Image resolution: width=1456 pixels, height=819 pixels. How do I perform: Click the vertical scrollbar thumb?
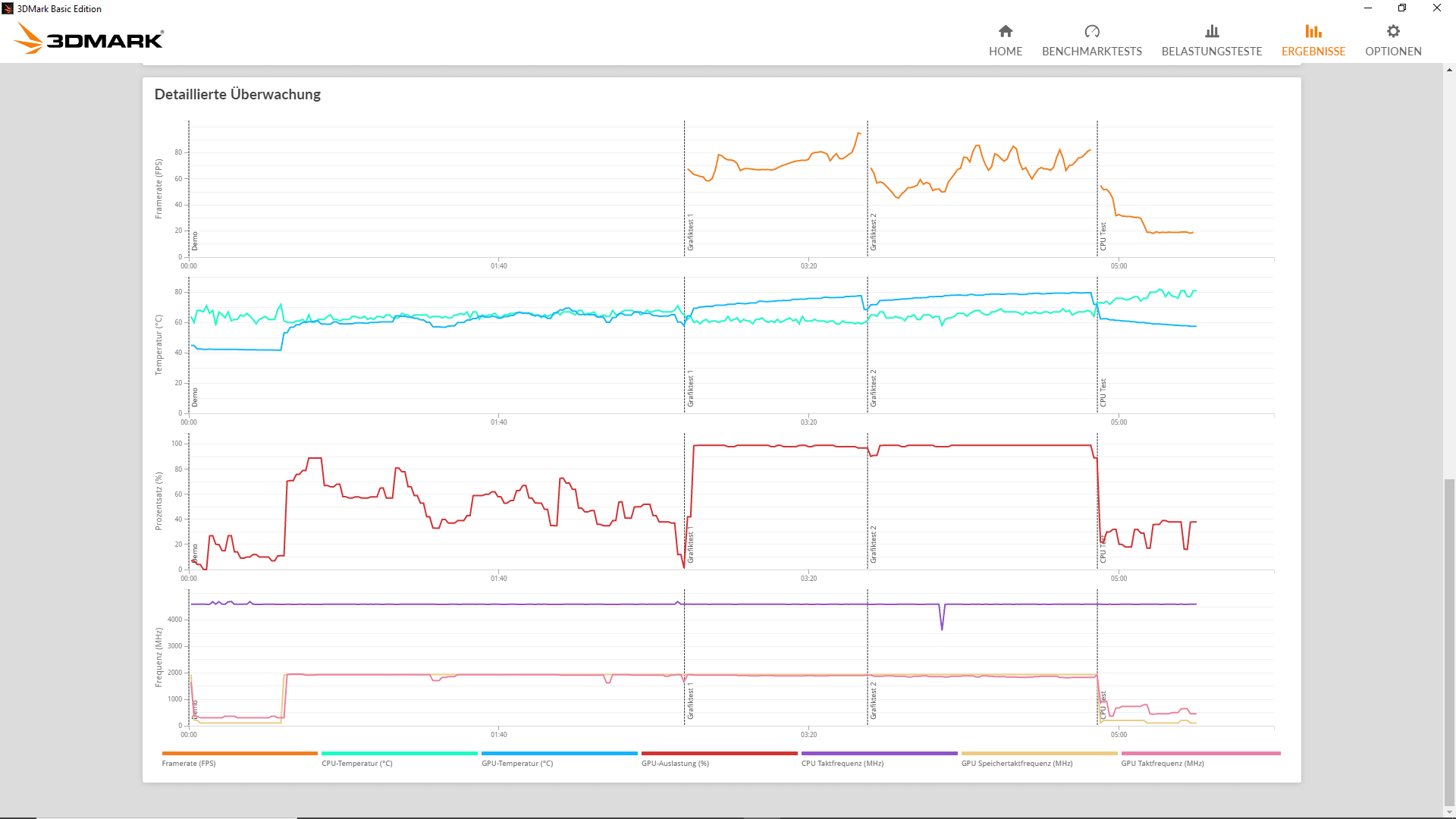(x=1449, y=642)
